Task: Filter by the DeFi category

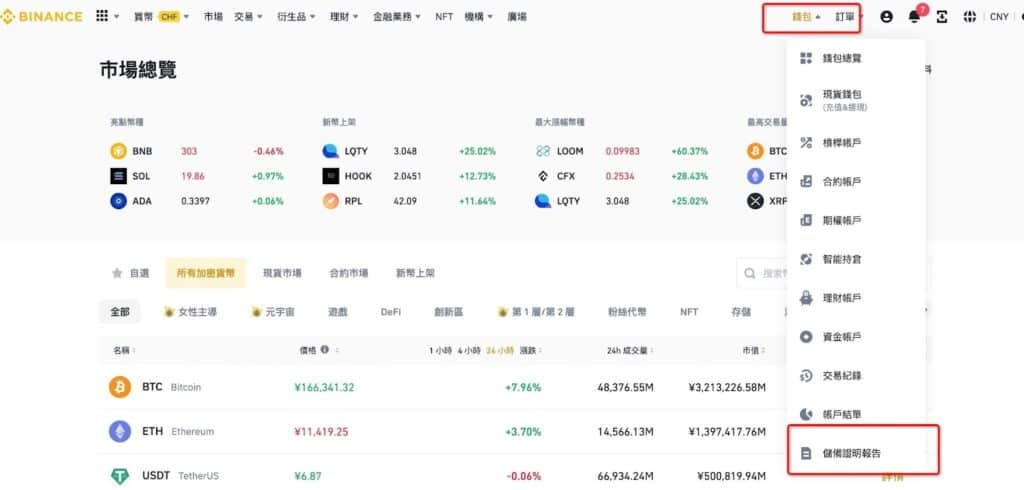Action: coord(390,312)
